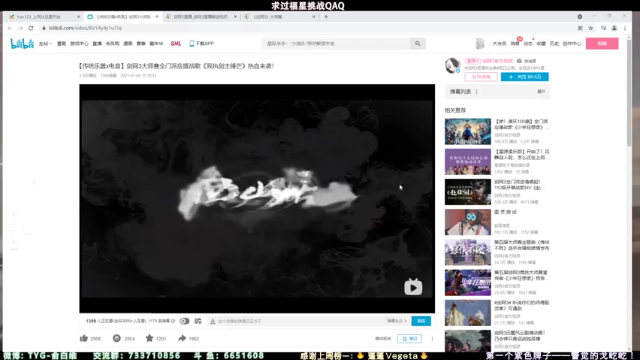Open the 大会员 header item
The height and width of the screenshot is (360, 640).
(499, 44)
